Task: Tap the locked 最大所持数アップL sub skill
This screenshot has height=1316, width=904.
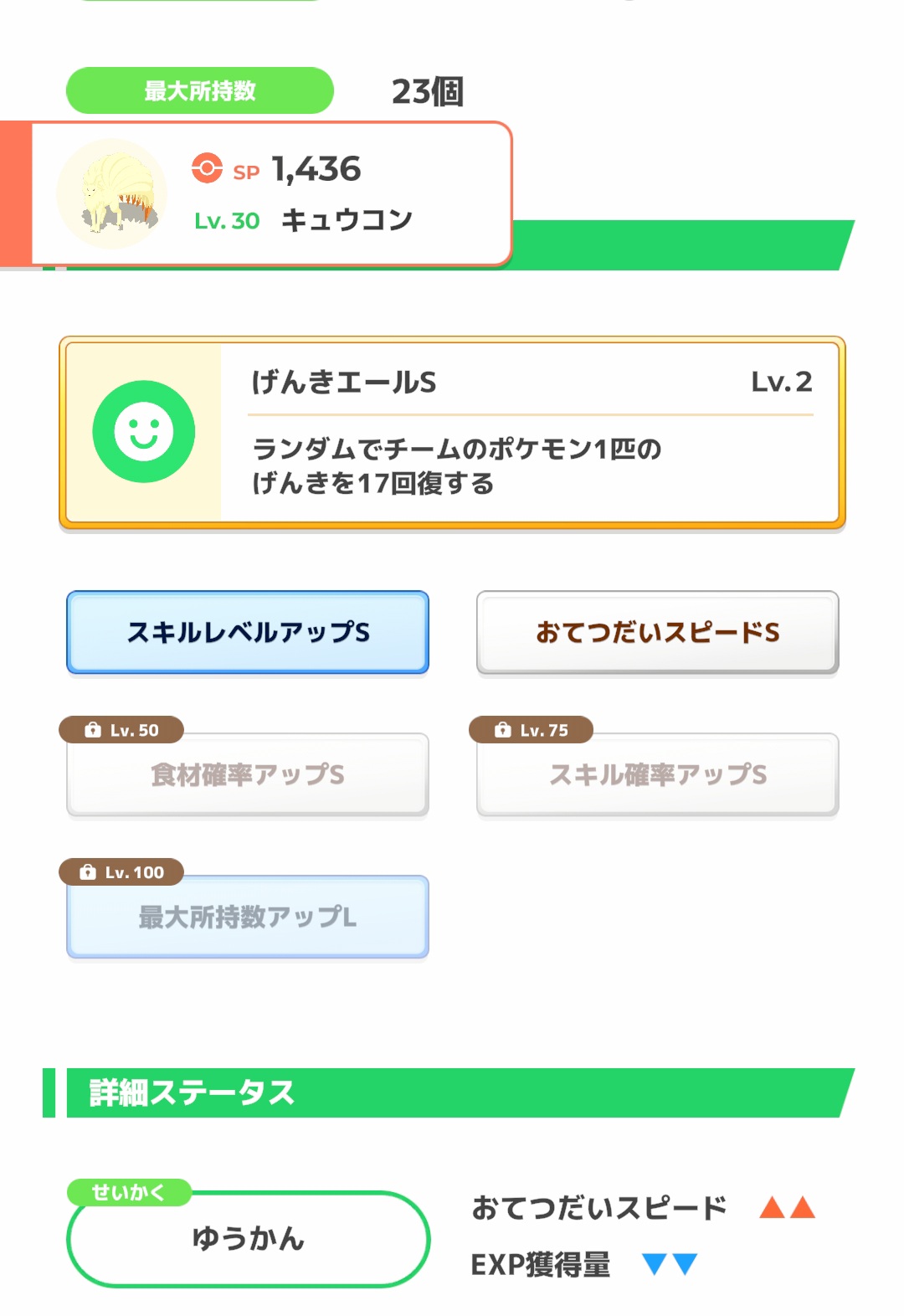Action: click(248, 917)
